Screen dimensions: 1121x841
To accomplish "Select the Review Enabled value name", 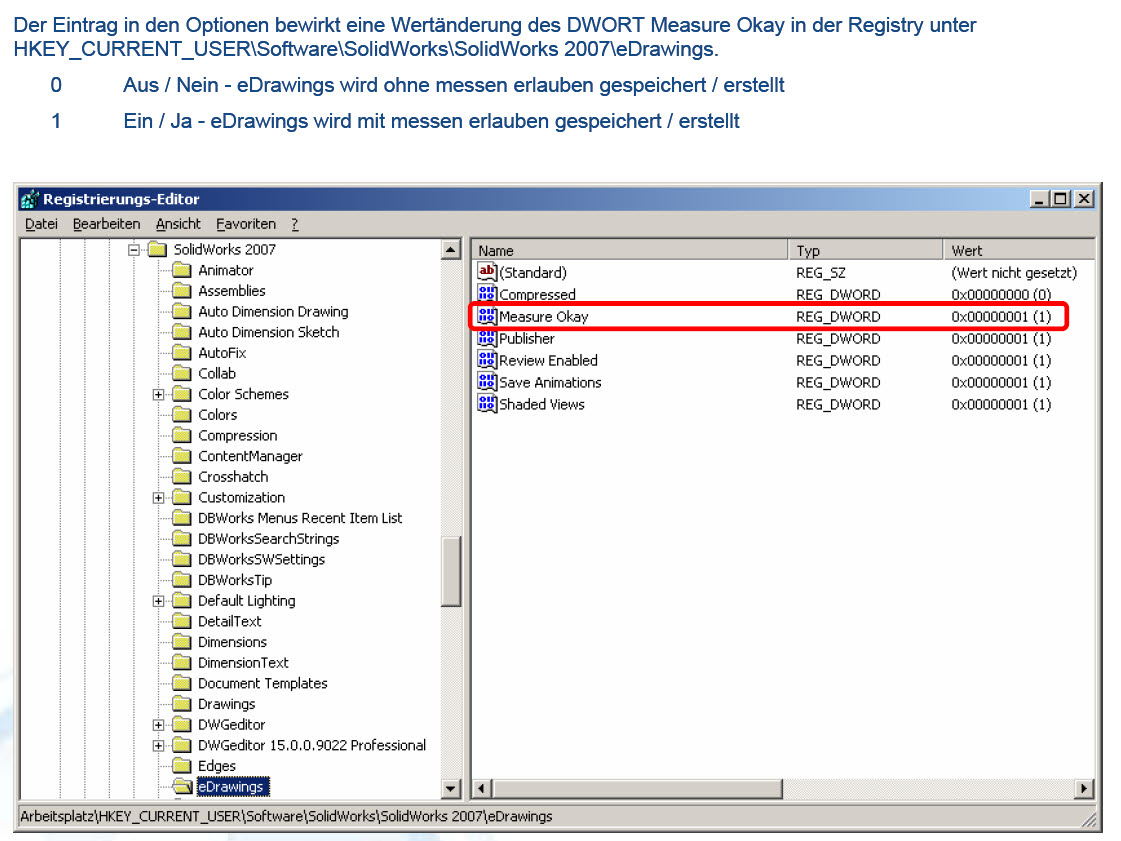I will 548,360.
